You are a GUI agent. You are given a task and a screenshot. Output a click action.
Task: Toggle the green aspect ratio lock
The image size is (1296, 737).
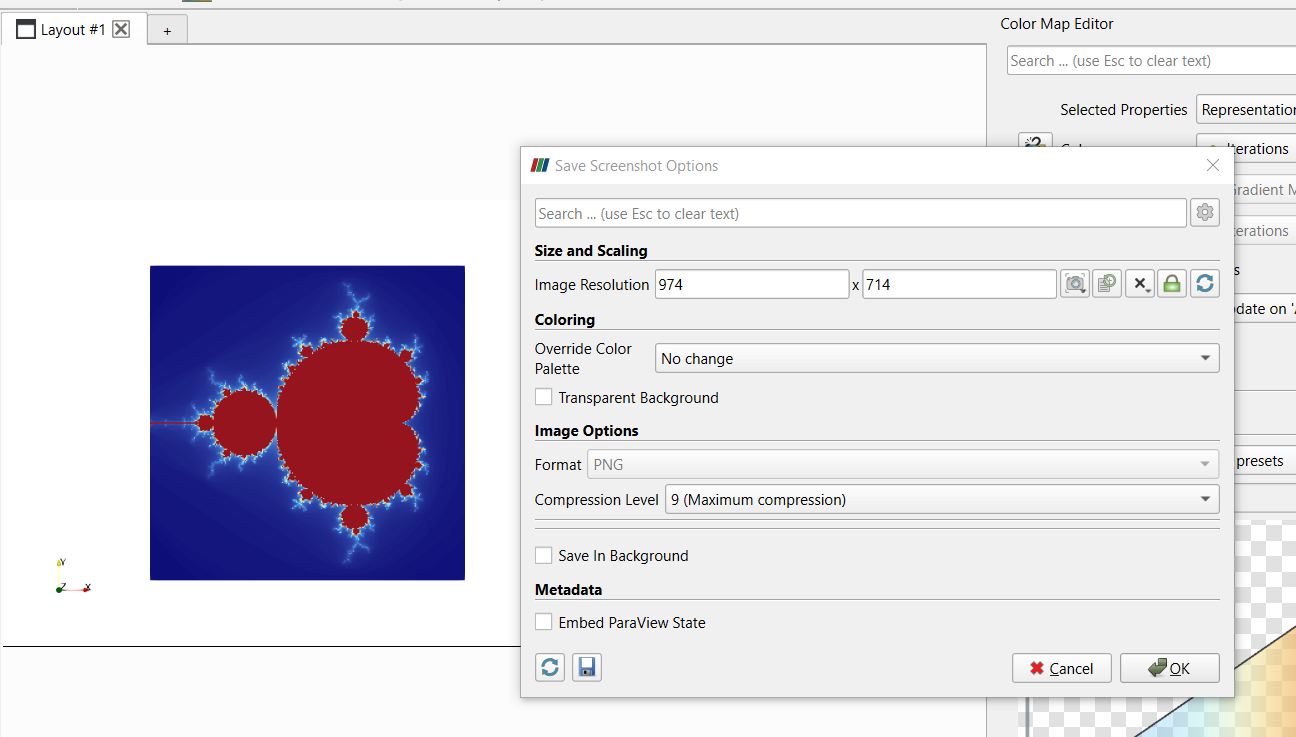[x=1172, y=284]
